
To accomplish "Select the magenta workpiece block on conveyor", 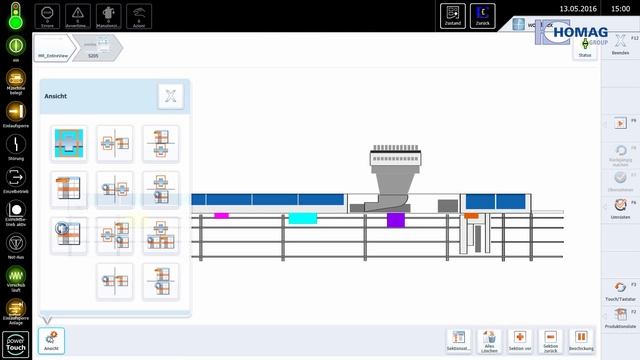I will click(222, 216).
